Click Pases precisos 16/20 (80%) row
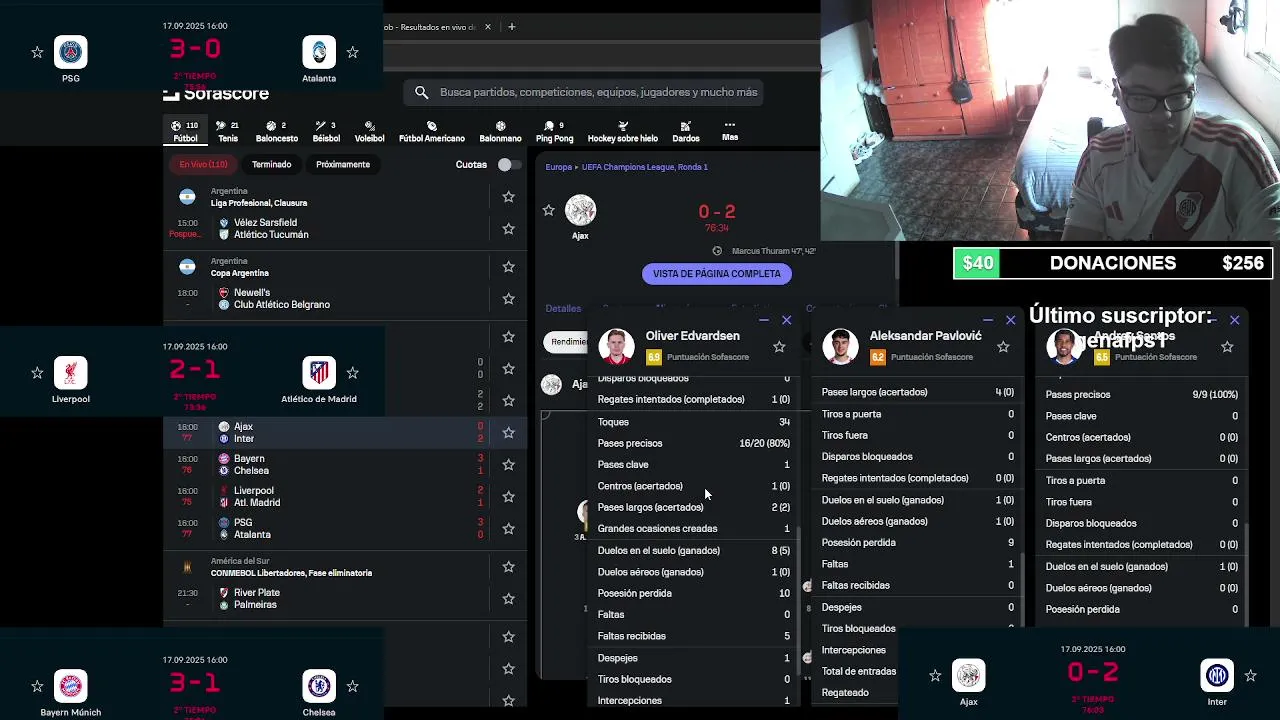1280x720 pixels. [694, 443]
